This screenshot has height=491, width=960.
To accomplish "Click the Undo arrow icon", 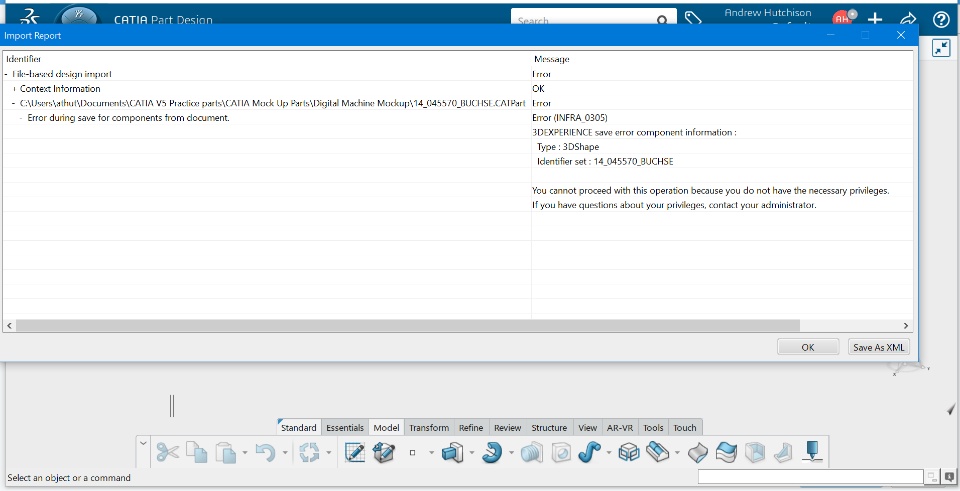I will (x=265, y=453).
